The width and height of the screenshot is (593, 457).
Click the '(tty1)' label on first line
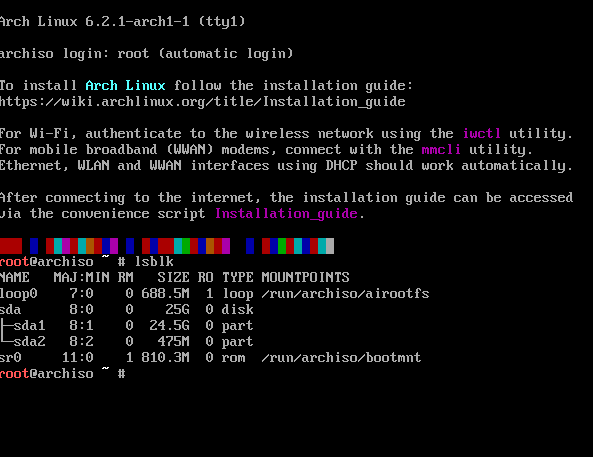click(x=222, y=22)
